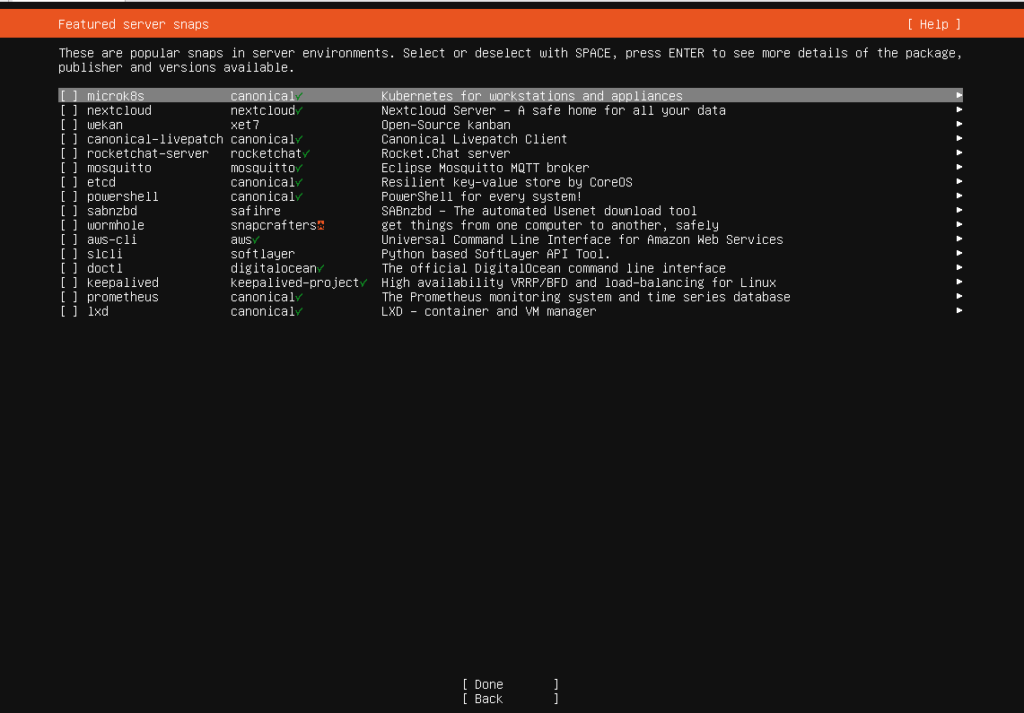Click verified checkmark next to aws publisher
This screenshot has width=1024, height=713.
tap(256, 240)
